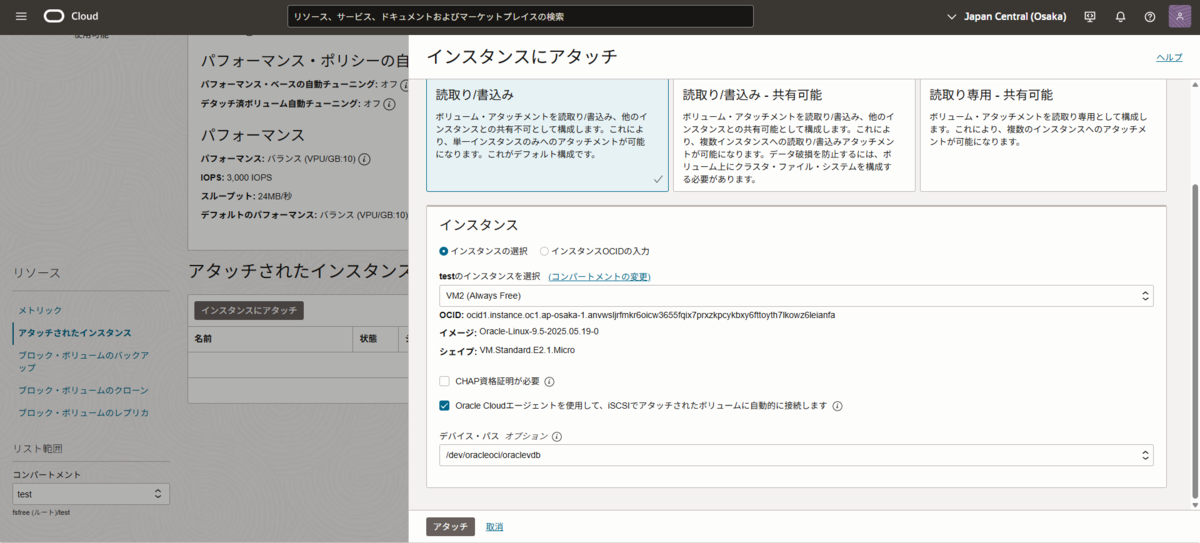Click the アタッチ submit button

tap(450, 527)
